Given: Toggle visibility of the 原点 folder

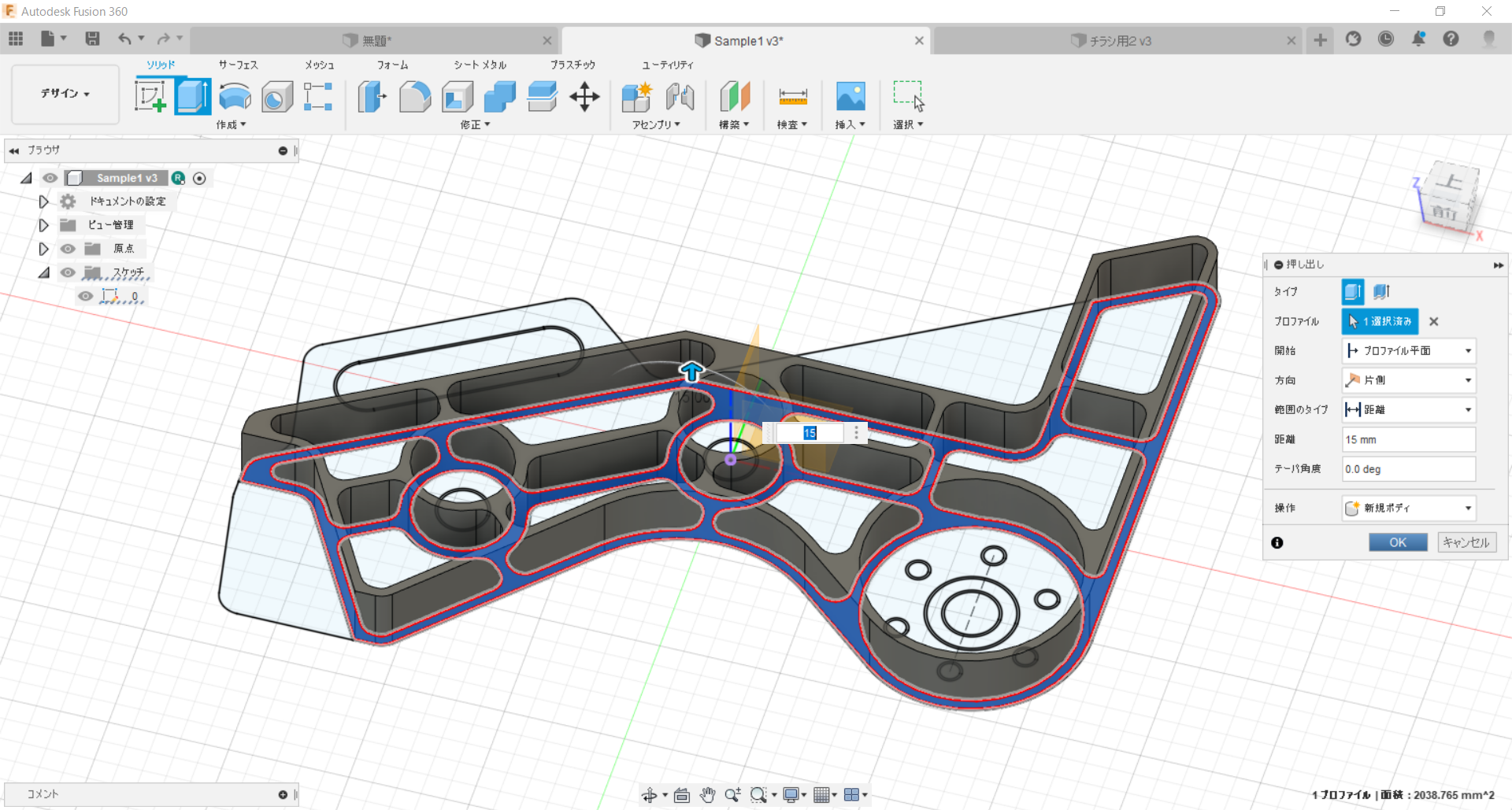Looking at the screenshot, I should click(69, 249).
